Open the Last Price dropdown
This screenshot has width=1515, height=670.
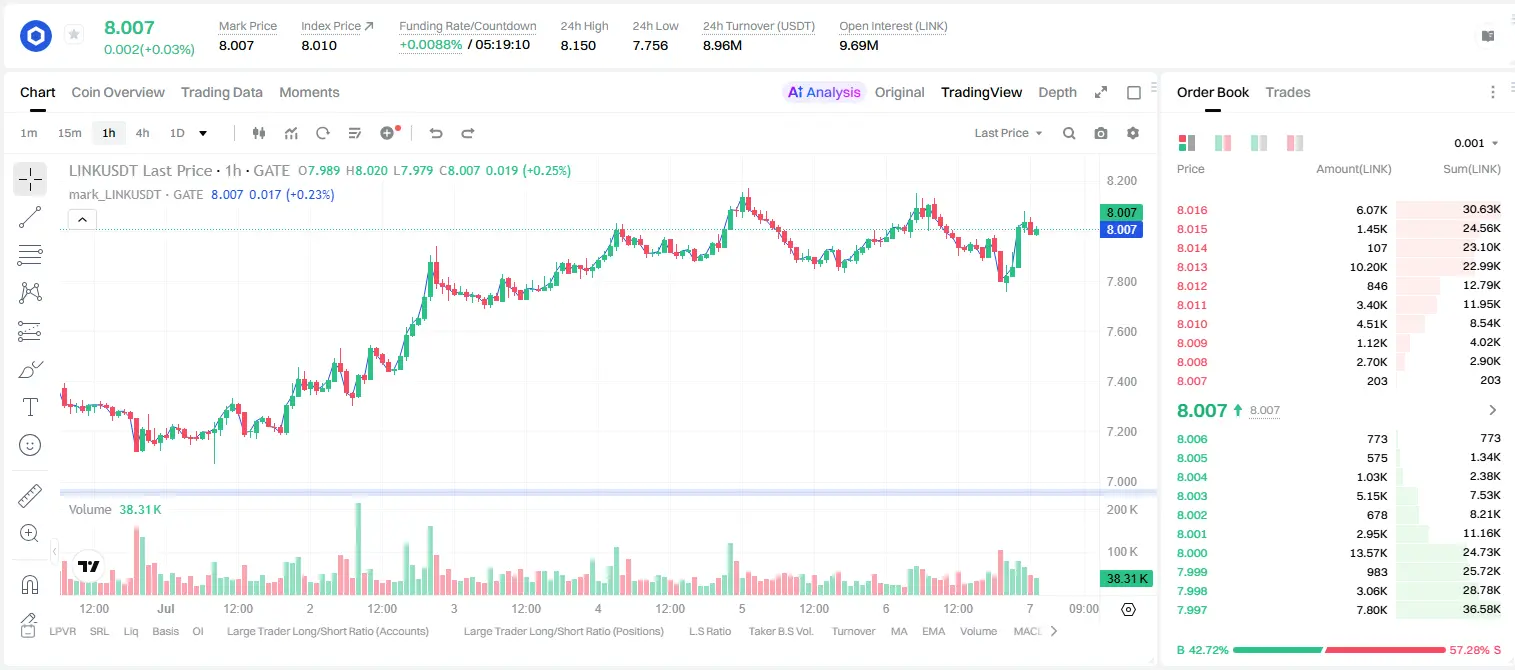point(1008,133)
